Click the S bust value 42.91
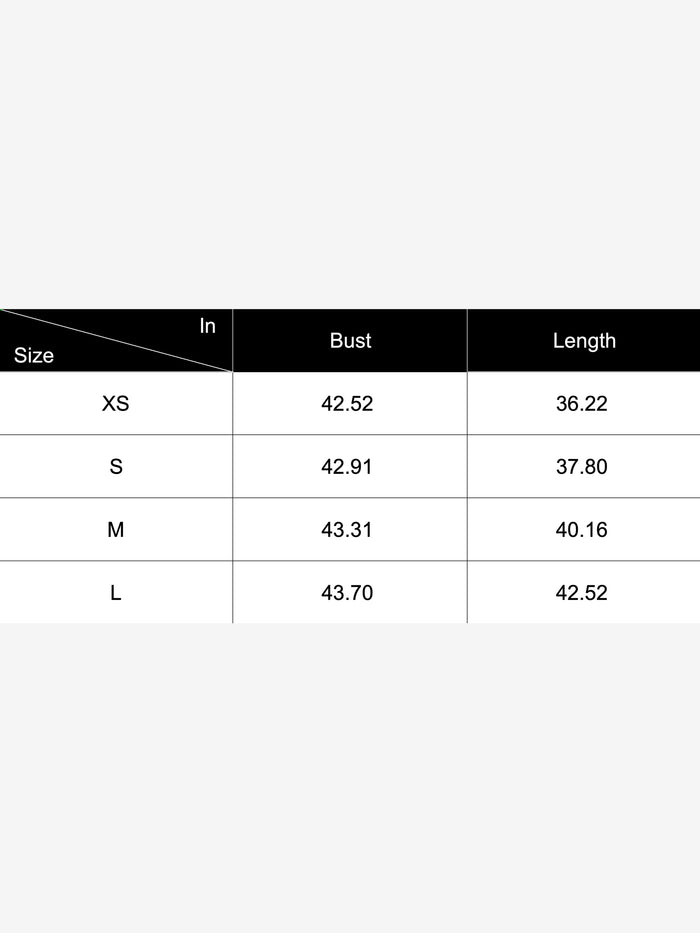 coord(347,467)
